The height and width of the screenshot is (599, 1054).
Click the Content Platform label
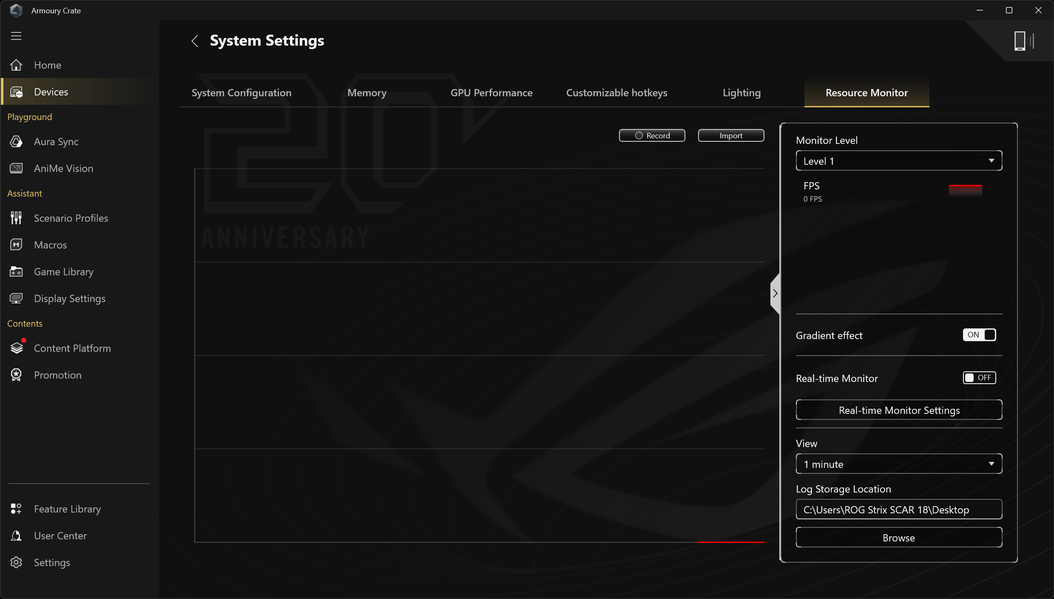point(73,348)
